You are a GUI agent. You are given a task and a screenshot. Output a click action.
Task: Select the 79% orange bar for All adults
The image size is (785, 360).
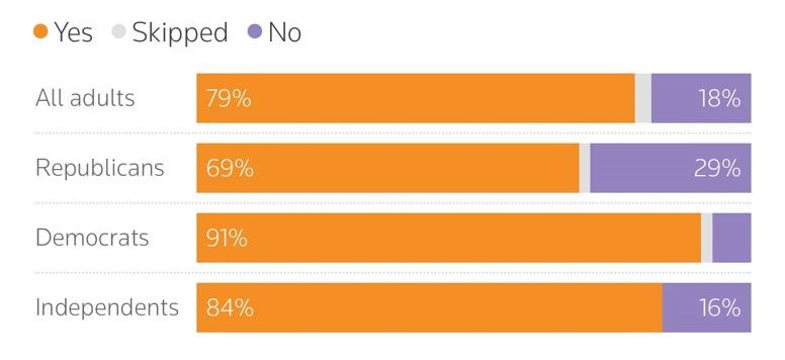pyautogui.click(x=416, y=98)
